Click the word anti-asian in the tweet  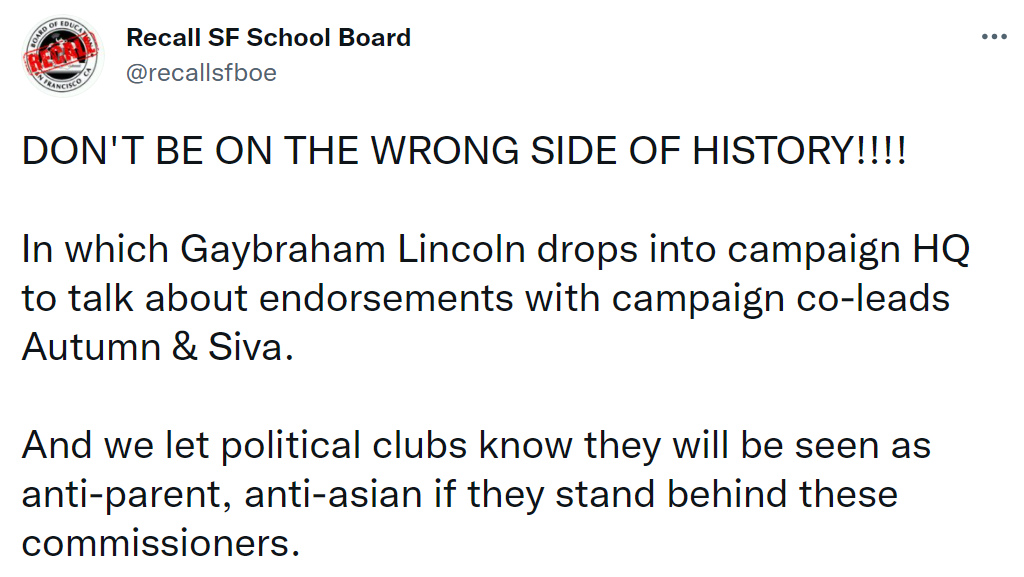pos(333,494)
